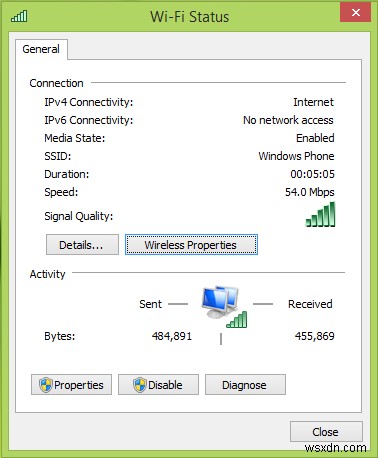Click the Close button at bottom

pyautogui.click(x=326, y=432)
